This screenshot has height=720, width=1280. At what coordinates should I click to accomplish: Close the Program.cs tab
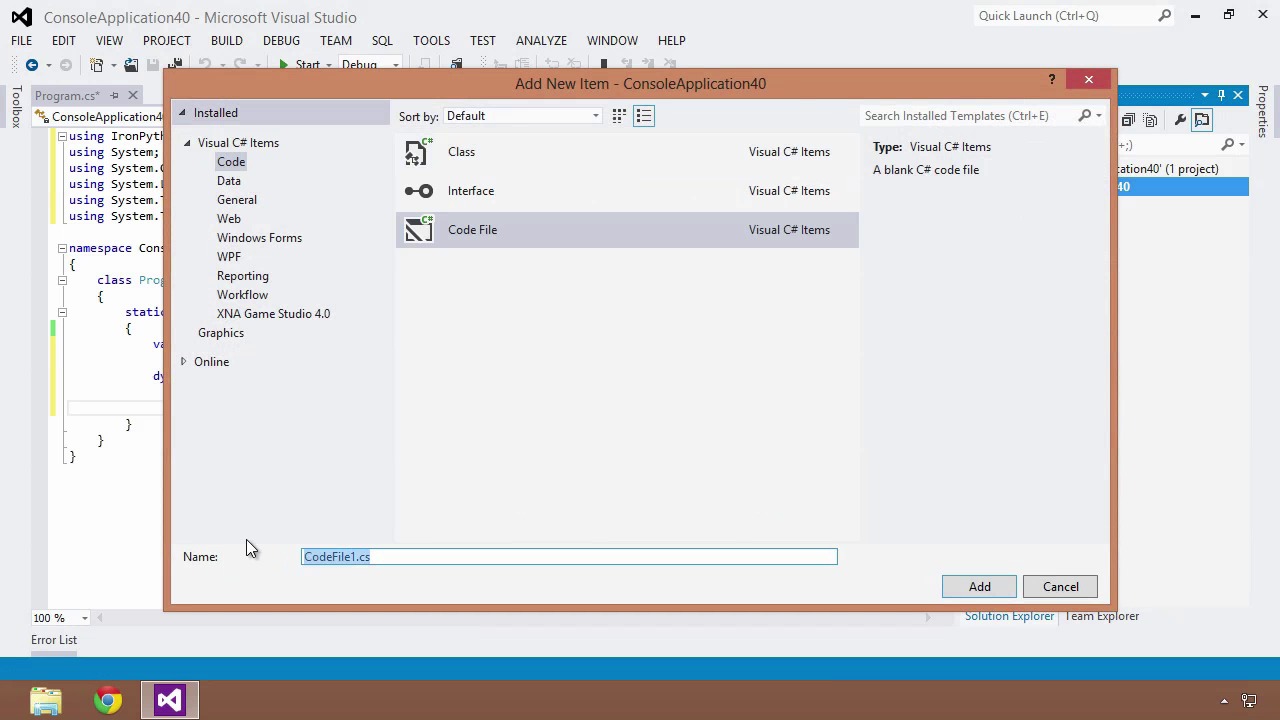pyautogui.click(x=133, y=96)
